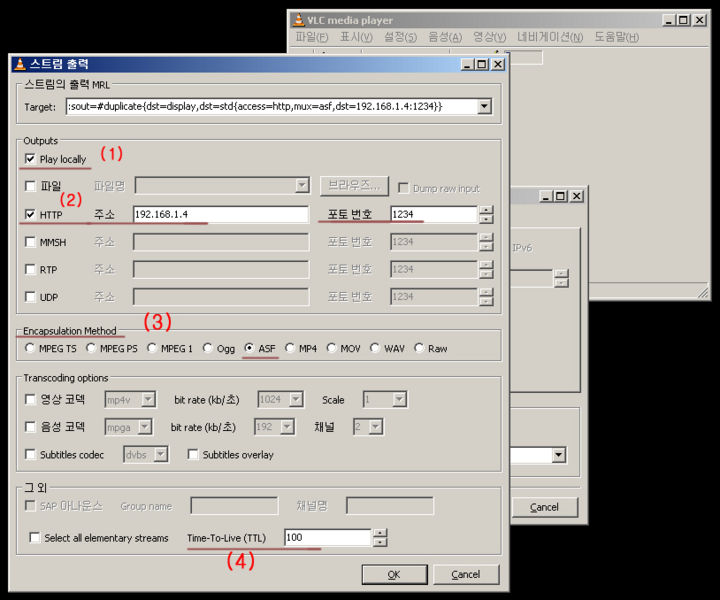Select MOV encapsulation

(x=331, y=348)
